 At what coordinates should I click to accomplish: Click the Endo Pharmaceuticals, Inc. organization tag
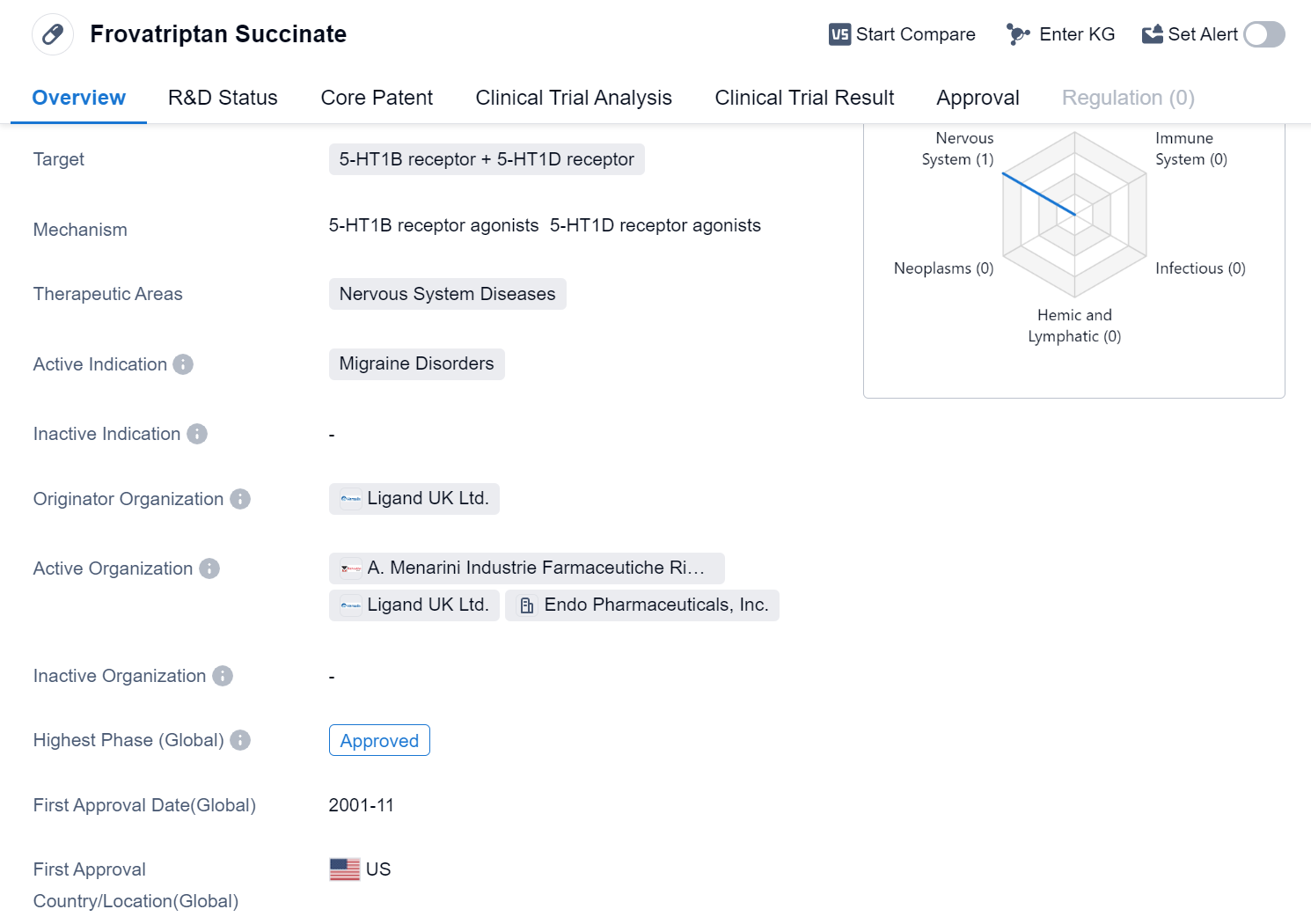(642, 605)
